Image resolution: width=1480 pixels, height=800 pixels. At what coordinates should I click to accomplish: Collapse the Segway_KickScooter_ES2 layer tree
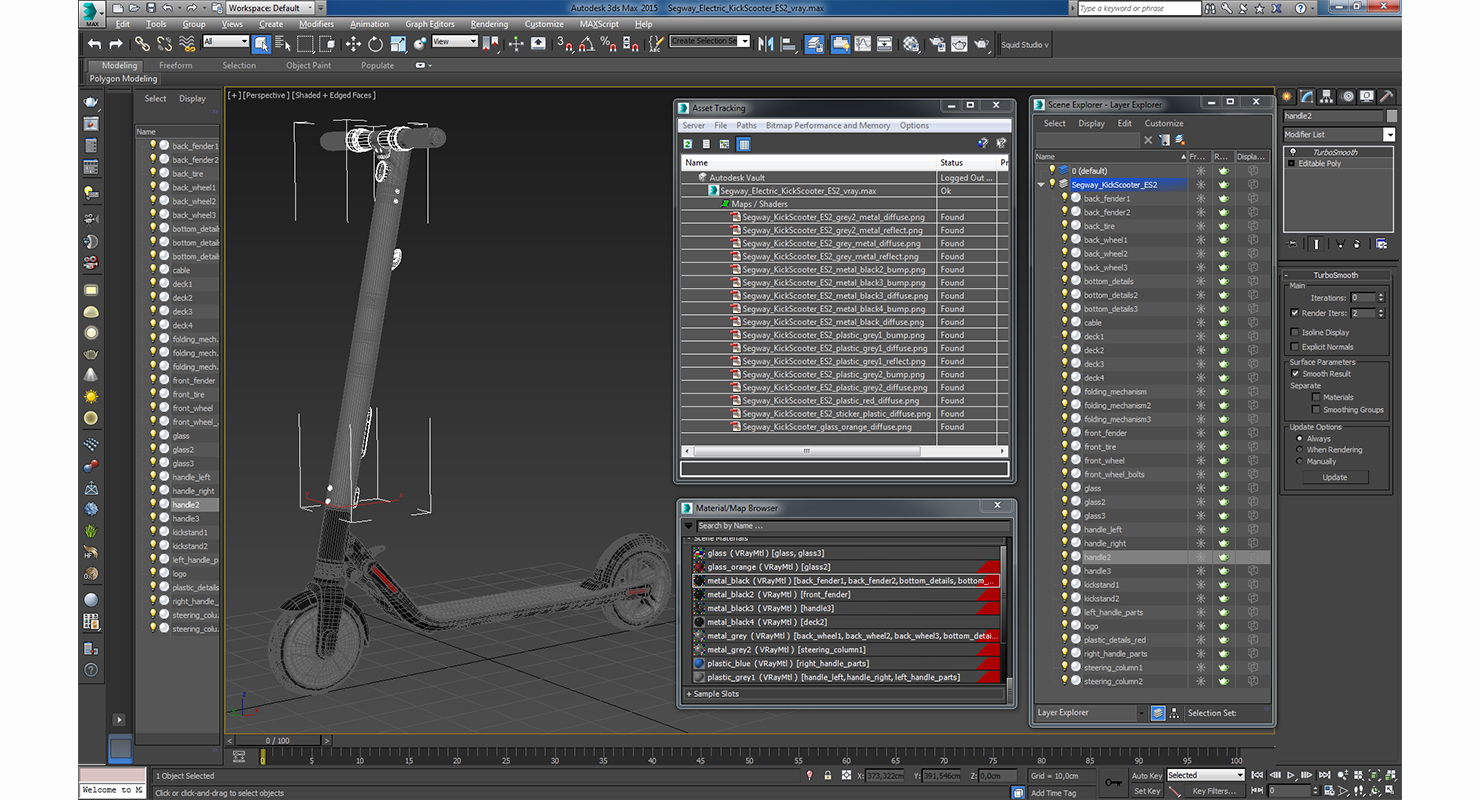coord(1041,185)
